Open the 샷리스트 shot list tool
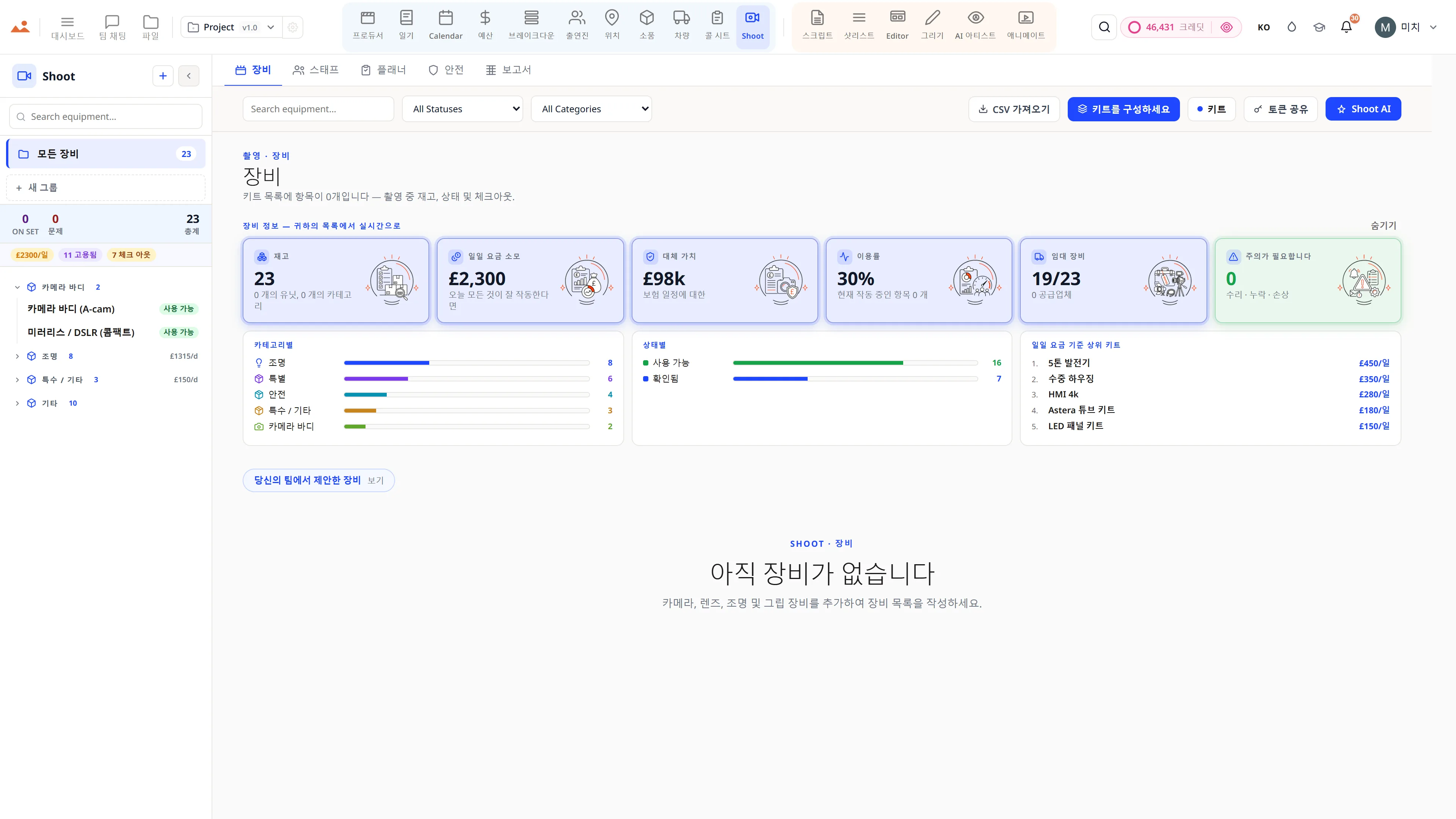This screenshot has height=819, width=1456. pyautogui.click(x=859, y=27)
